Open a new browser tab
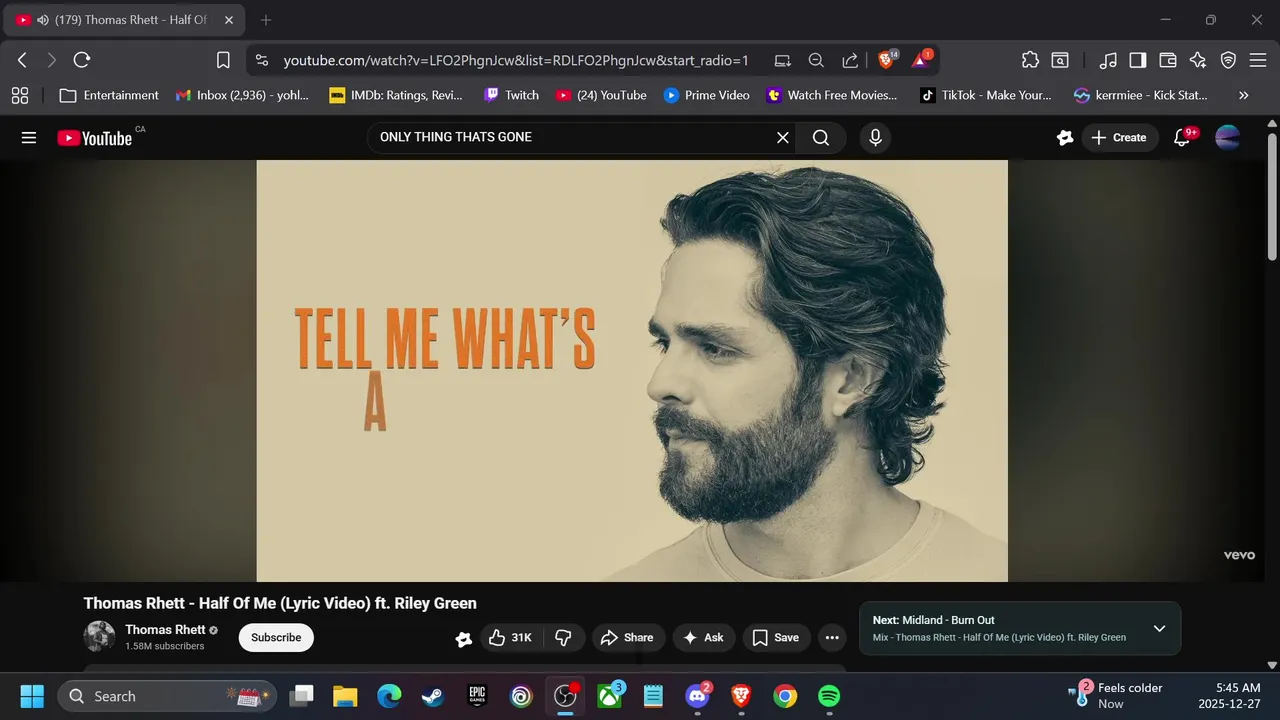 [x=266, y=20]
